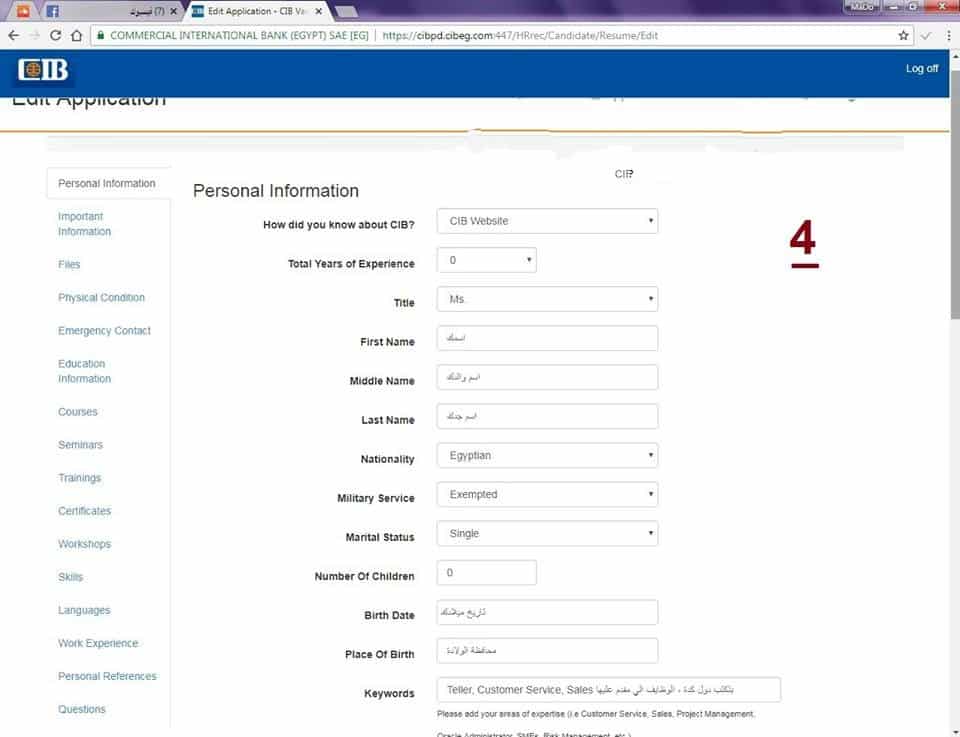This screenshot has width=960, height=737.
Task: Open the Emergency Contact section
Action: pyautogui.click(x=104, y=331)
